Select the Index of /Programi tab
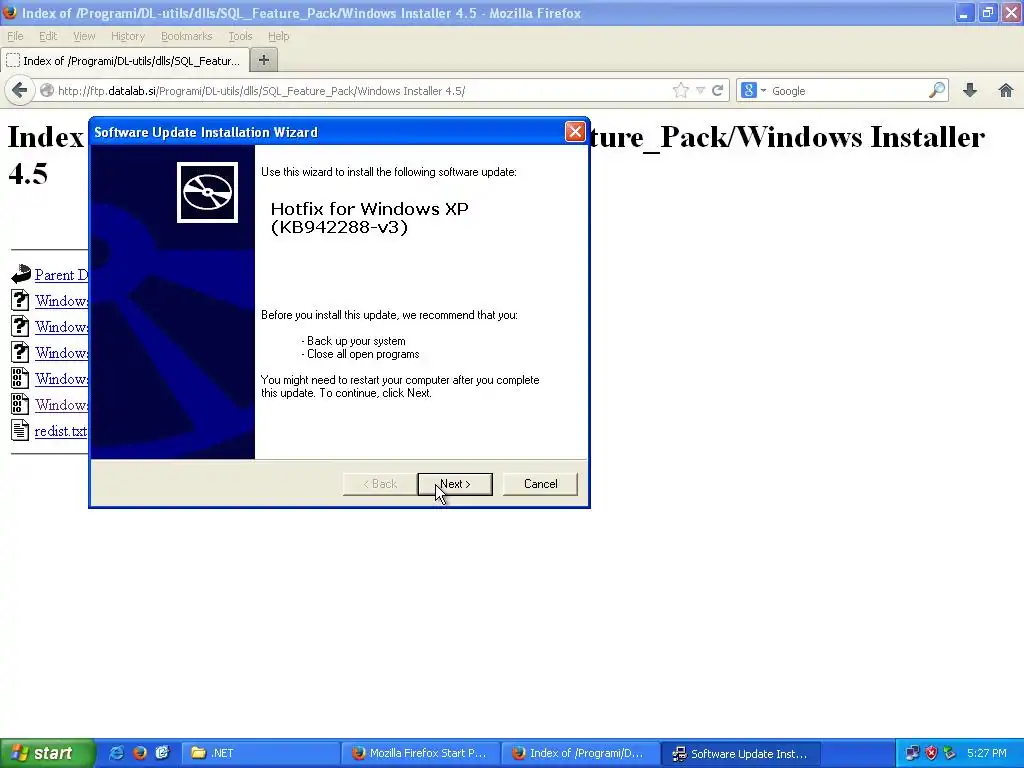The width and height of the screenshot is (1024, 768). point(125,61)
